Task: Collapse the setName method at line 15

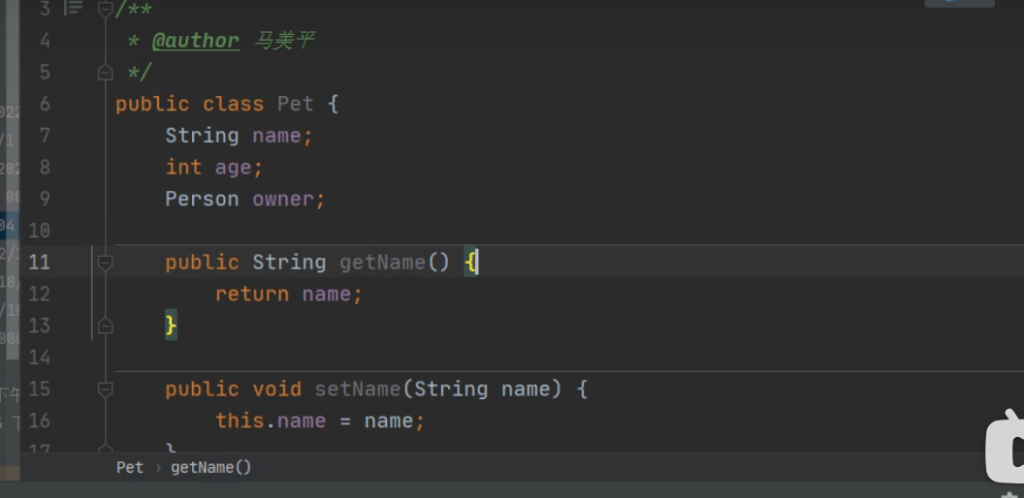Action: coord(105,389)
